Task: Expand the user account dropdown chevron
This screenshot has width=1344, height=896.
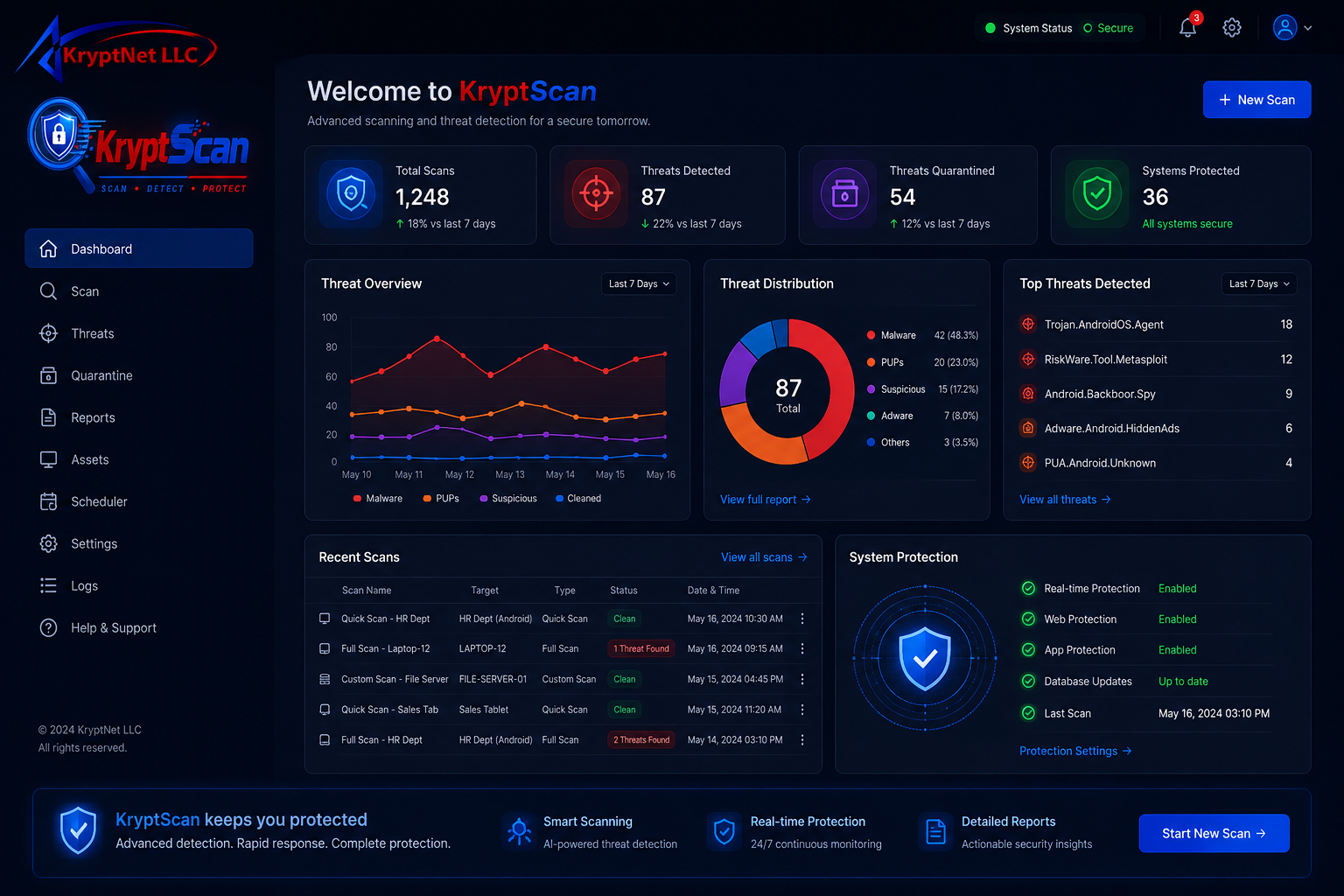Action: pos(1308,28)
